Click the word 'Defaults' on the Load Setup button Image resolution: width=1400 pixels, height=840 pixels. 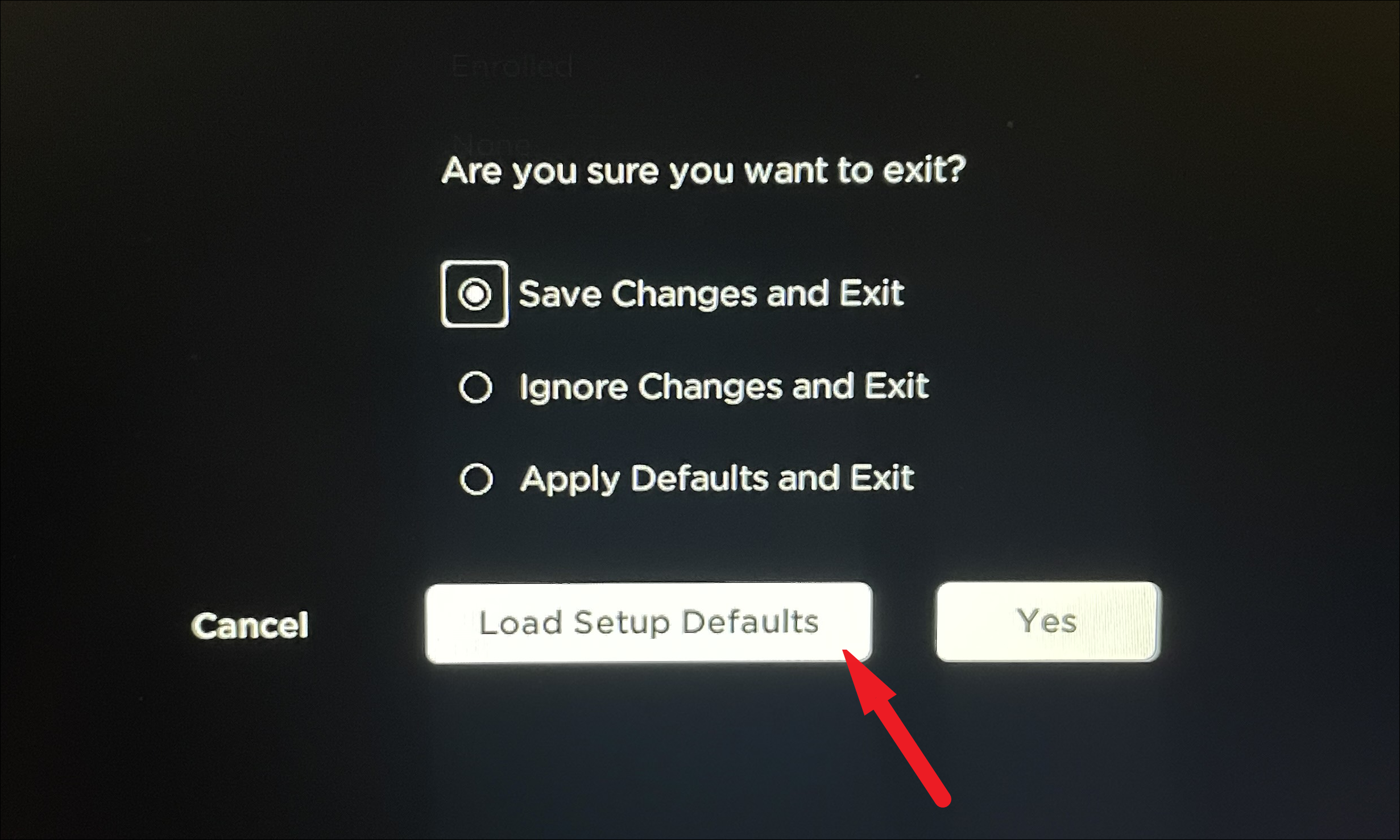[x=750, y=622]
